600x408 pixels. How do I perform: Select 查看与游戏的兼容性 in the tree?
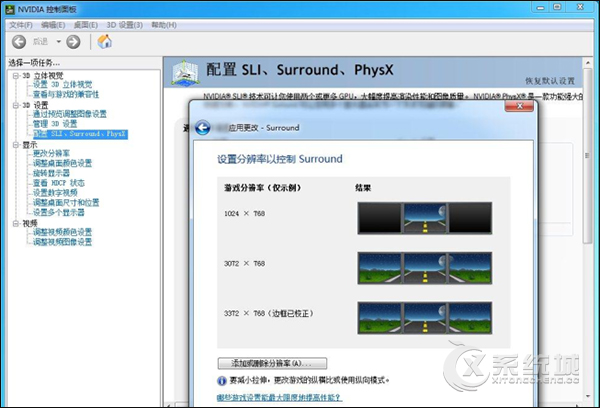(66, 94)
